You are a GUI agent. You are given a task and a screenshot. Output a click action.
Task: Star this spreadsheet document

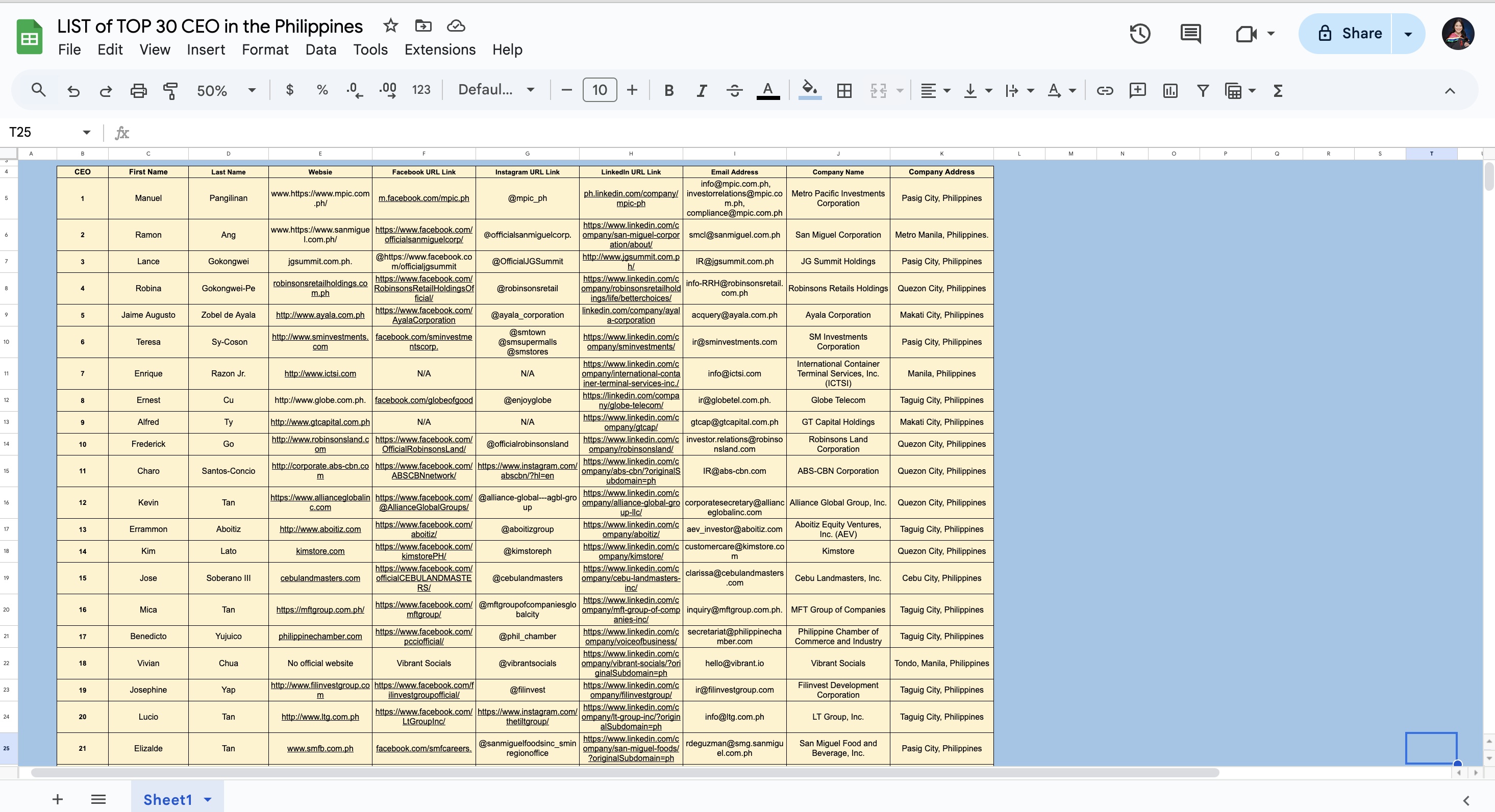390,26
